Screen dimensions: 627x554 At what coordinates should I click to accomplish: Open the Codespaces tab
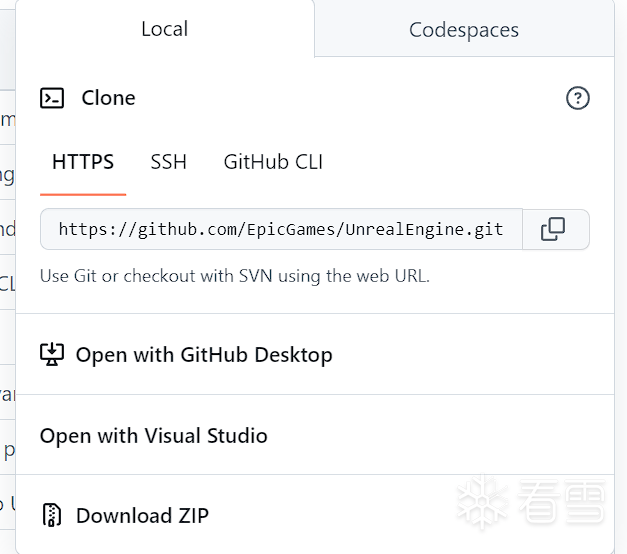point(464,30)
